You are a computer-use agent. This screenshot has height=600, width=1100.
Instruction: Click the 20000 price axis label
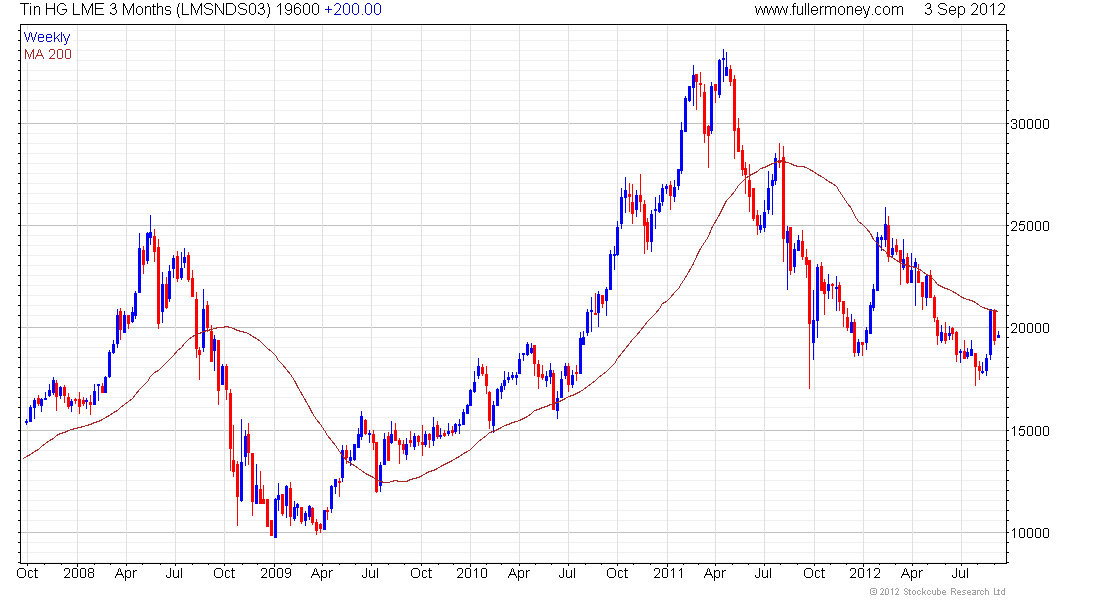[1030, 328]
